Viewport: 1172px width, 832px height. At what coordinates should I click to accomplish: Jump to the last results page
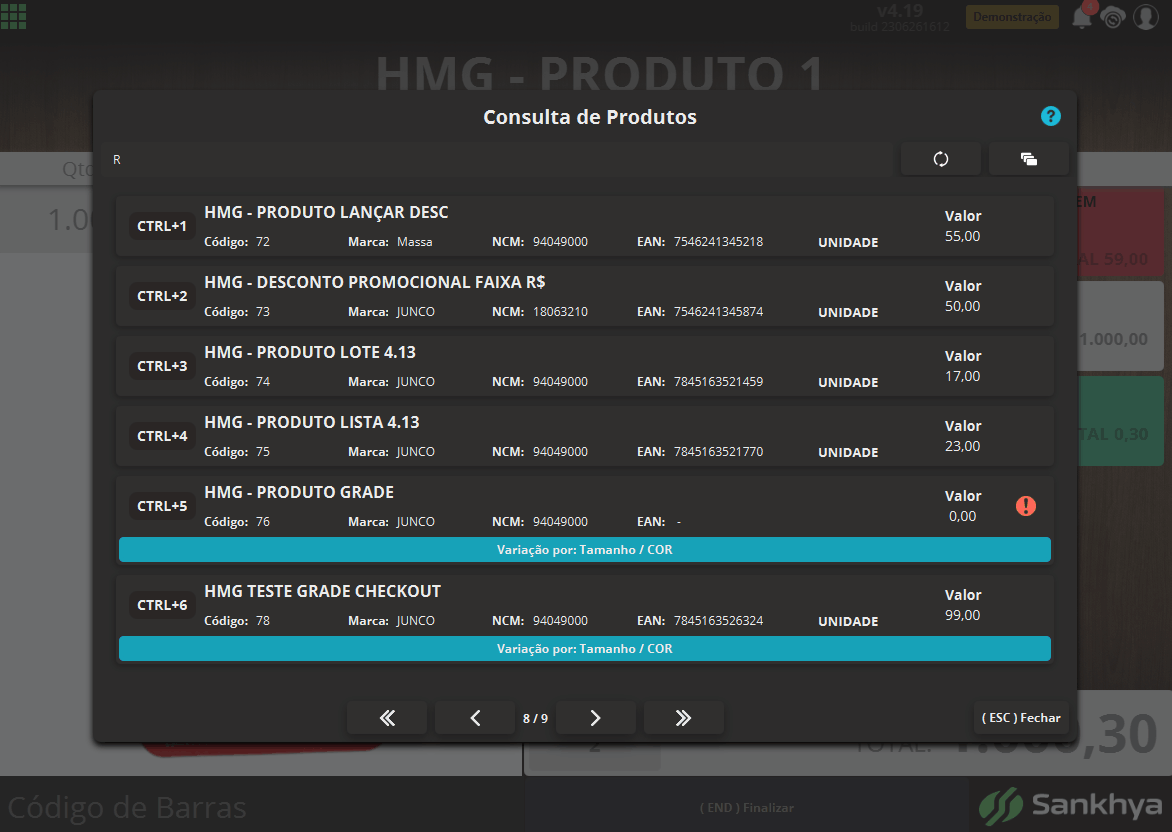tap(683, 718)
